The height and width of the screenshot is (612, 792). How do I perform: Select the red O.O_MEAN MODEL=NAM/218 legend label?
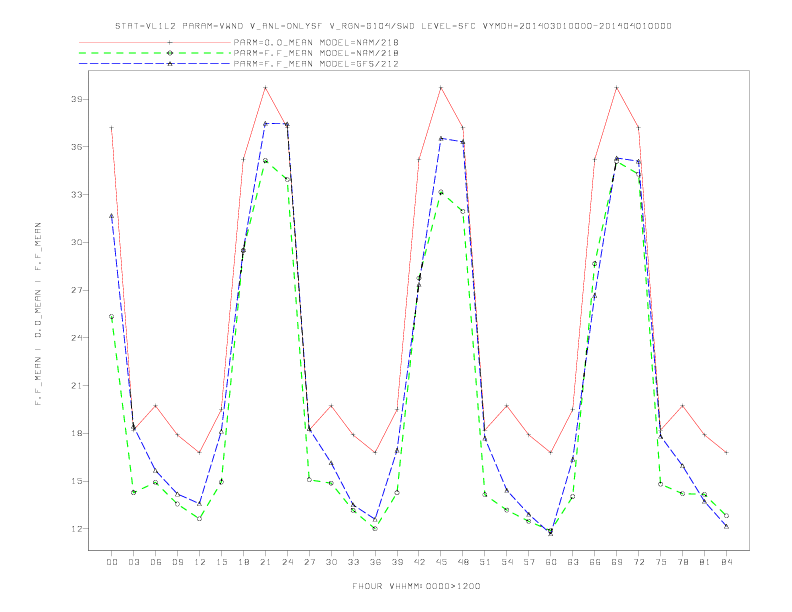click(x=316, y=42)
